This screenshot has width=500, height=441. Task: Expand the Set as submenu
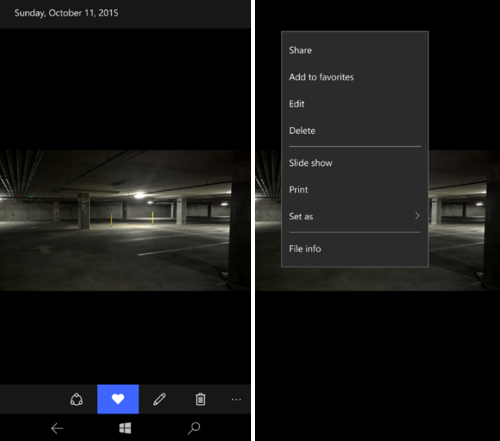coord(355,216)
